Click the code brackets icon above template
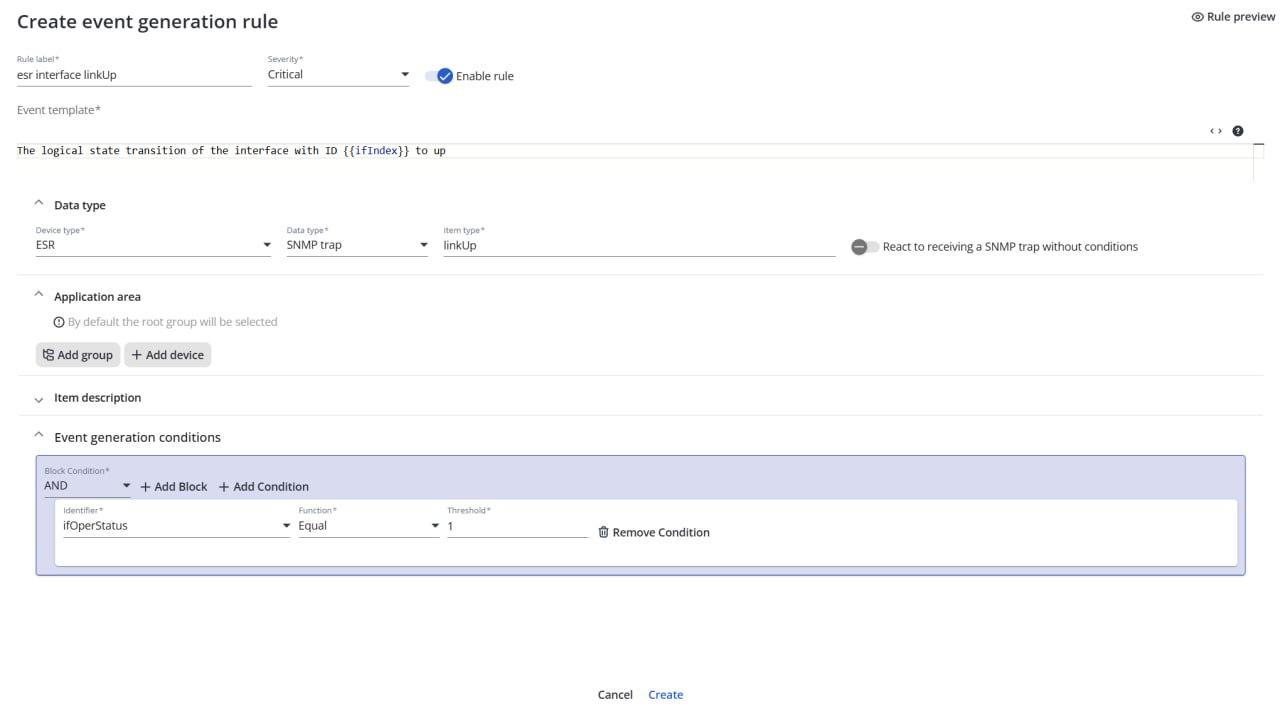The height and width of the screenshot is (712, 1280). (x=1215, y=131)
